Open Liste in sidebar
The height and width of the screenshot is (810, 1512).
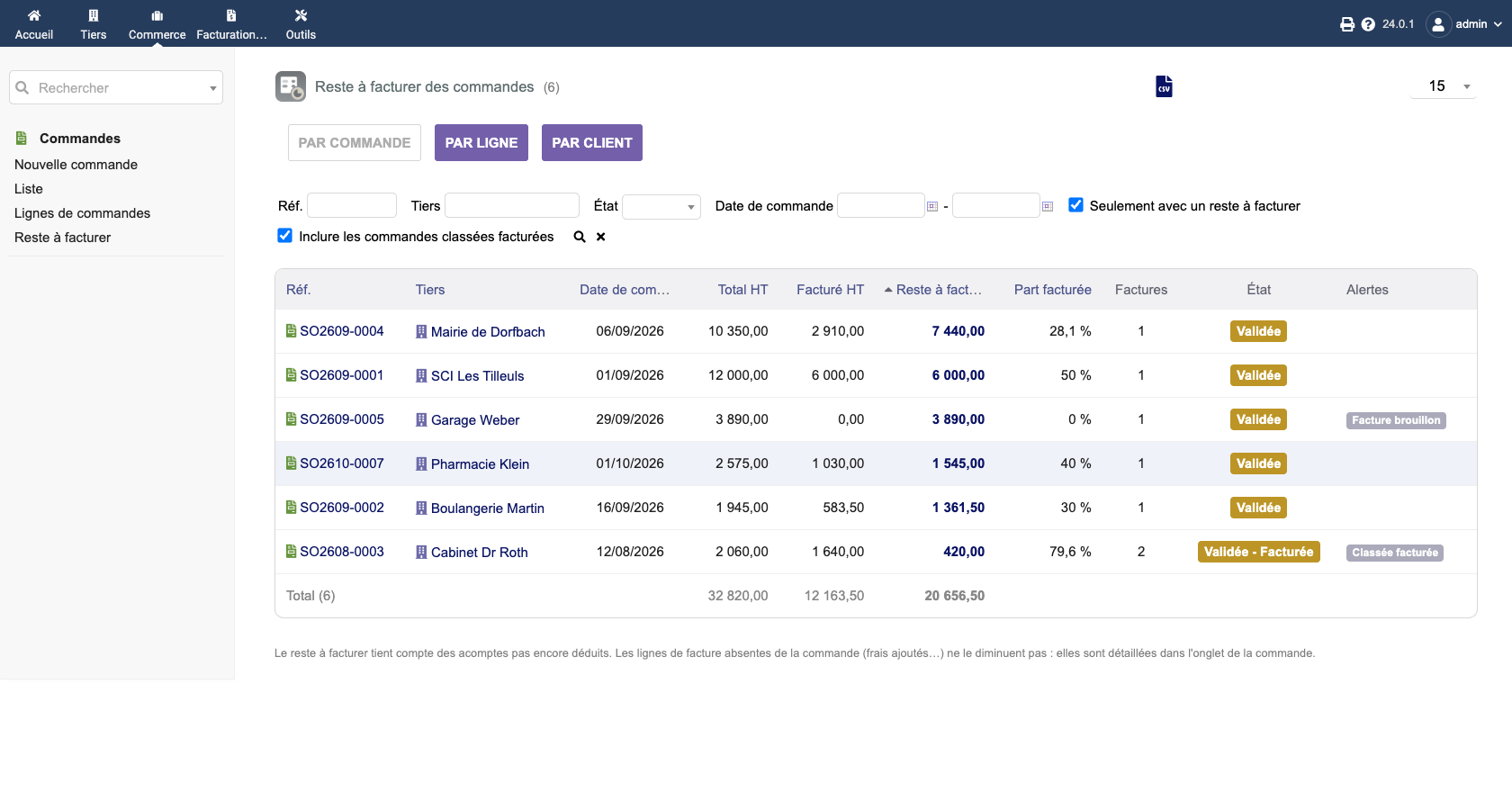click(x=29, y=189)
